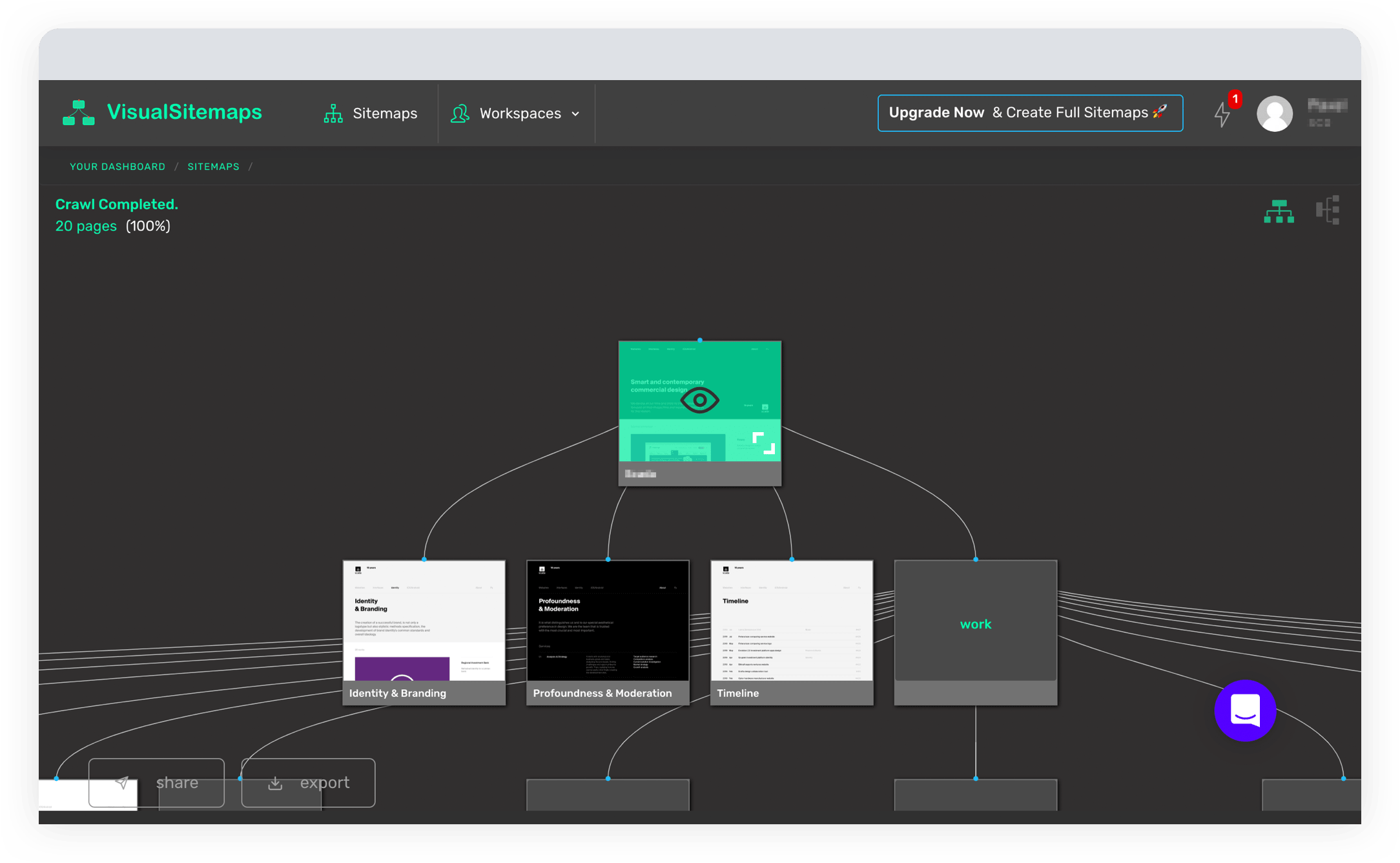Go to YOUR DASHBOARD breadcrumb
1400x863 pixels.
[x=118, y=167]
